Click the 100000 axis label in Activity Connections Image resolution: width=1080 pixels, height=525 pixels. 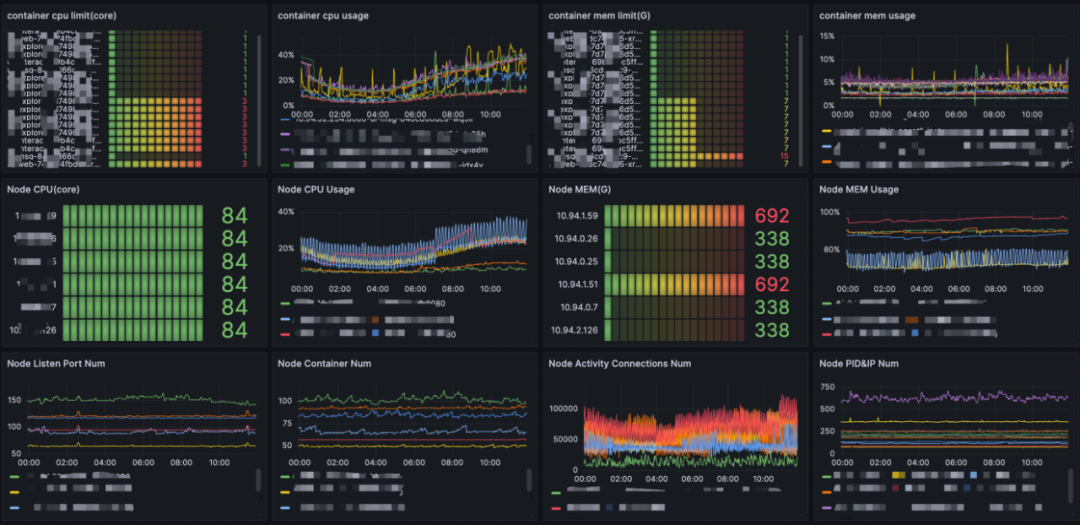(x=564, y=409)
